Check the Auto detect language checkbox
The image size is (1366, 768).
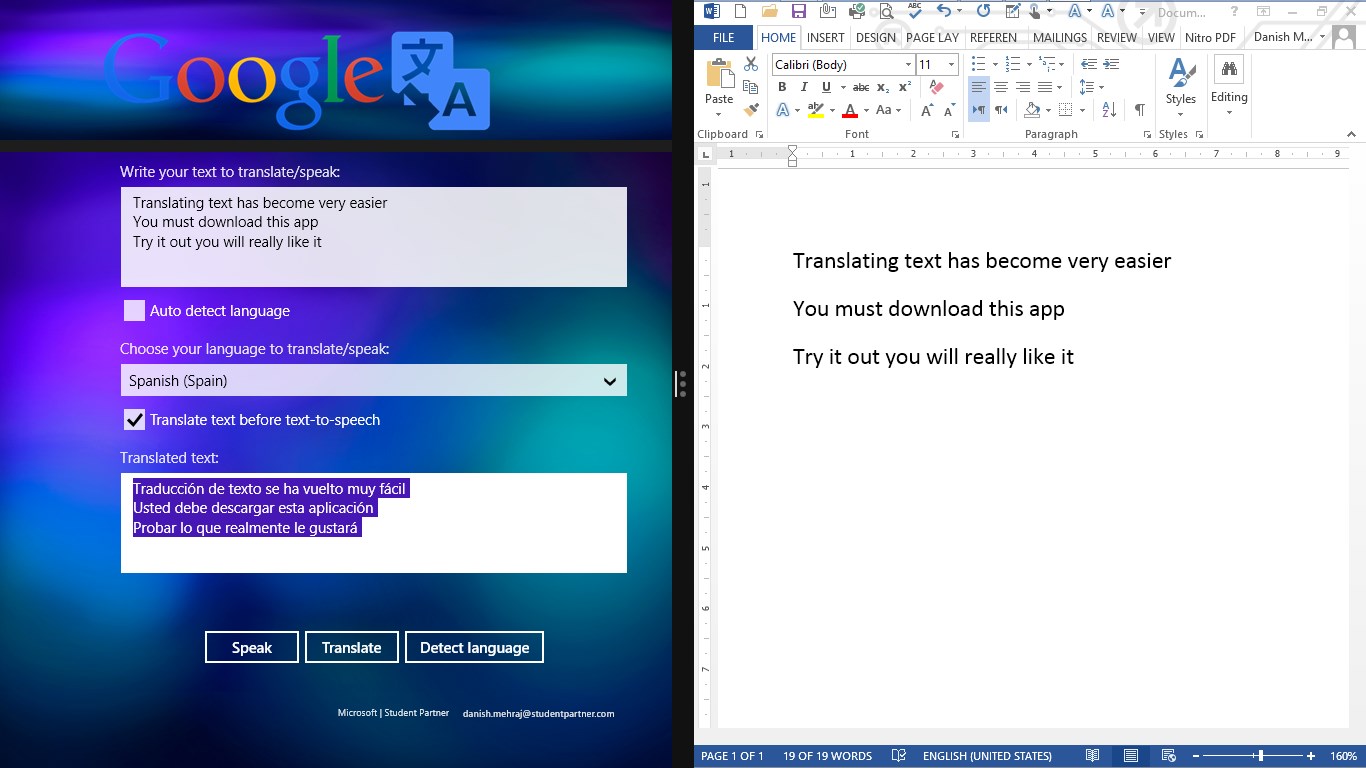click(x=134, y=311)
